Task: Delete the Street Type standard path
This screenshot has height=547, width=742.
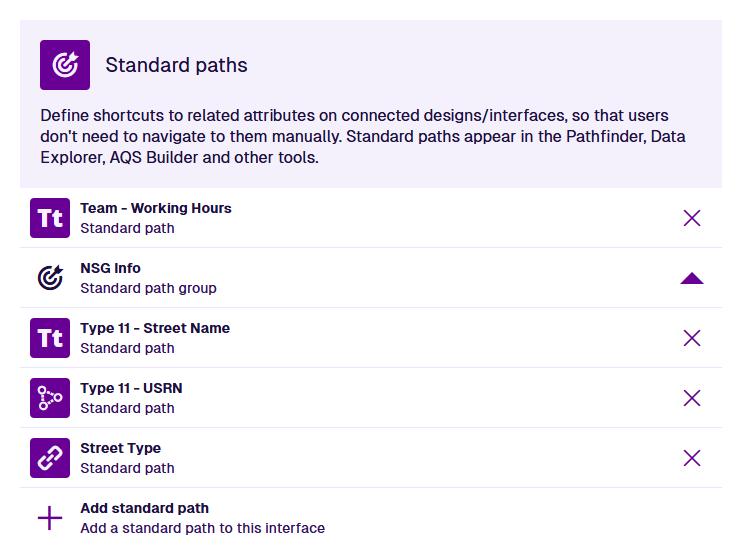Action: (x=691, y=458)
